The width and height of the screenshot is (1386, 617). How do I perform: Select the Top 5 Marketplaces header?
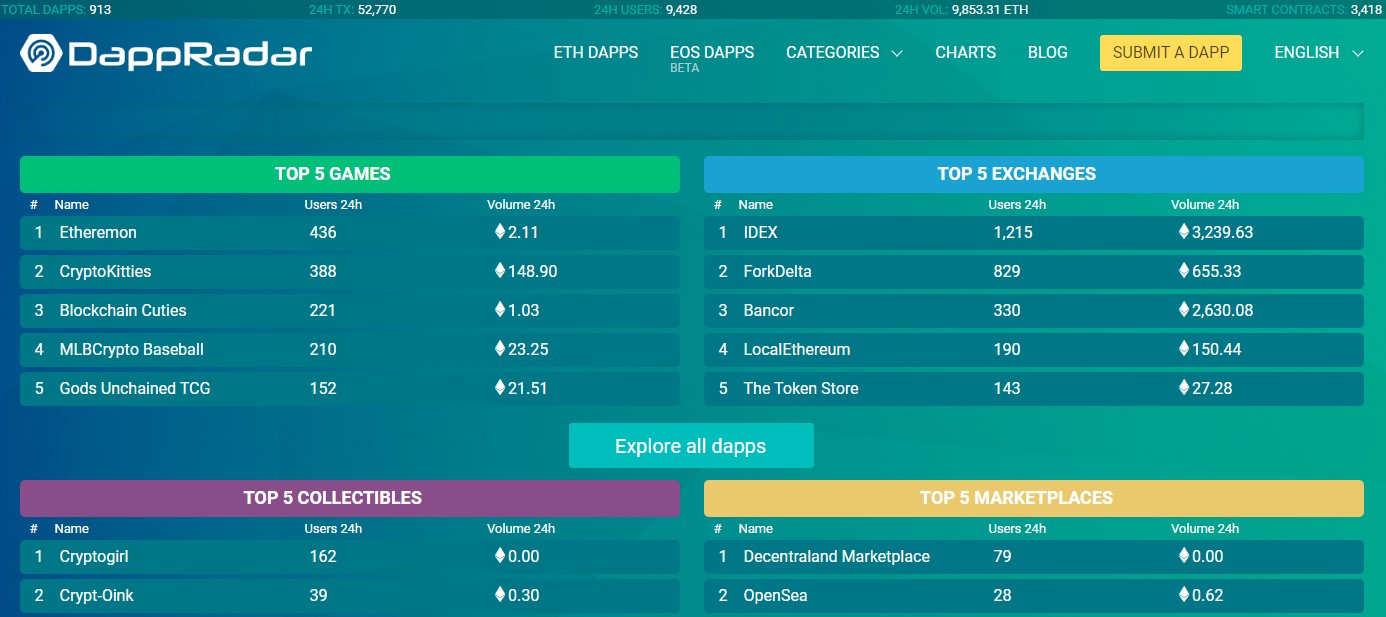[1033, 498]
